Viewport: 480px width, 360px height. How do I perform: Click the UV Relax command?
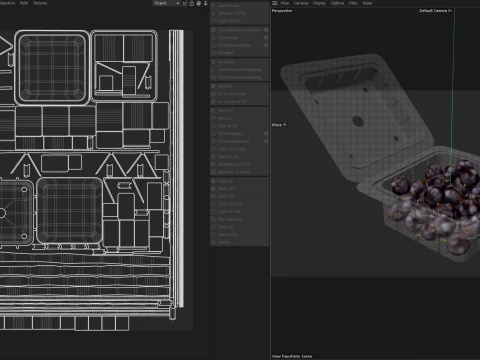pos(239,62)
